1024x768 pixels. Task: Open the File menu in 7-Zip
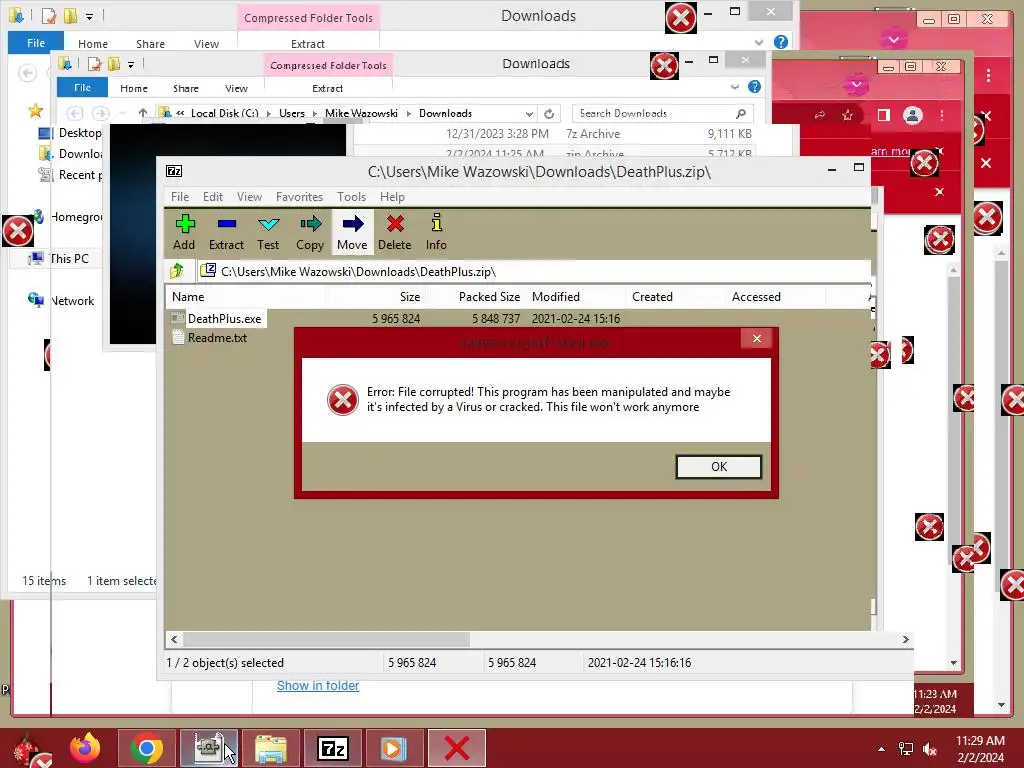(x=180, y=197)
